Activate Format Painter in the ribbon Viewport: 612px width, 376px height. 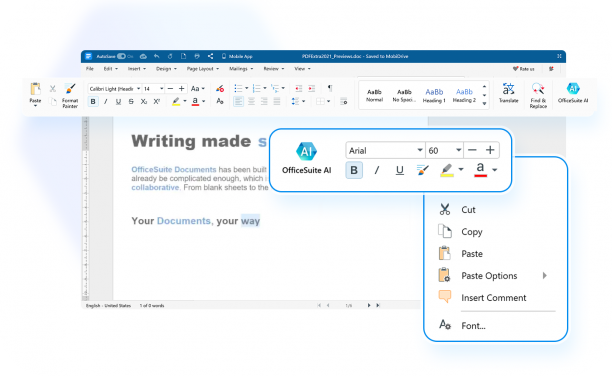click(x=70, y=95)
